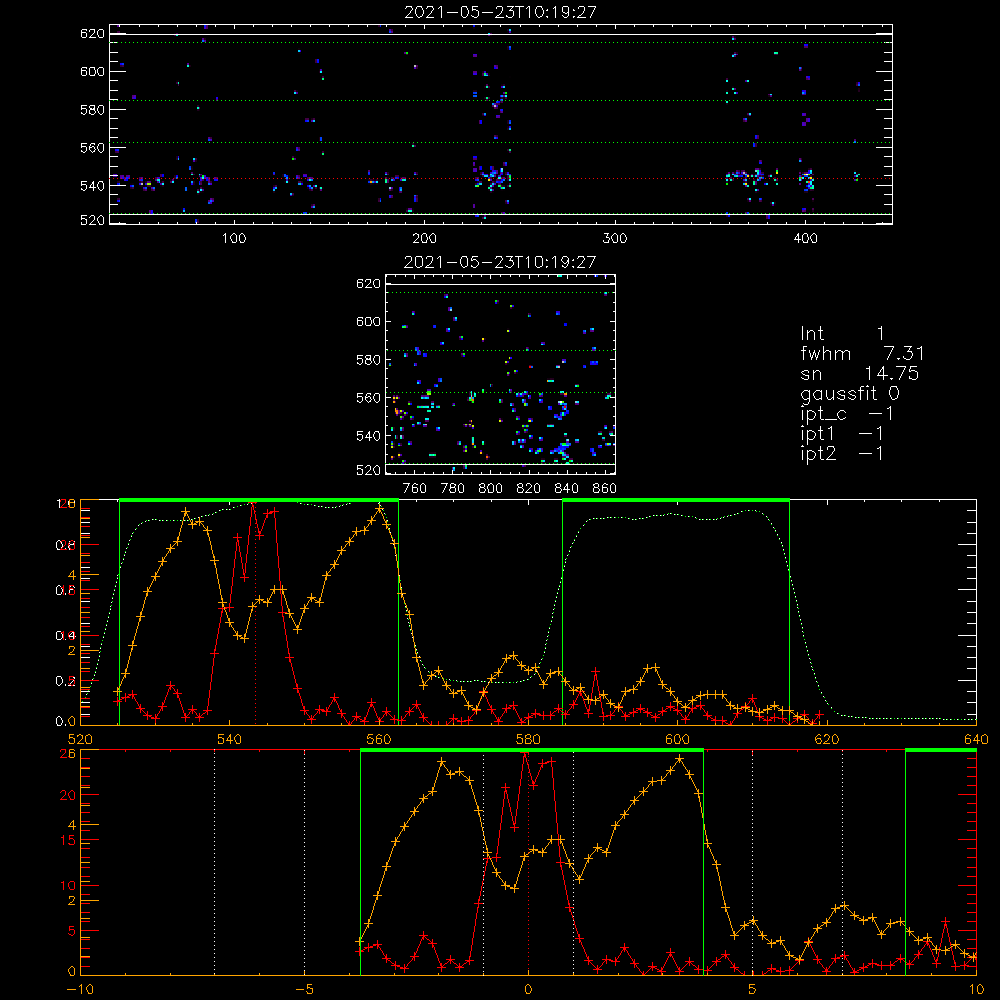Click x-axis label 300 on top plot
The width and height of the screenshot is (1000, 1000).
coord(615,239)
